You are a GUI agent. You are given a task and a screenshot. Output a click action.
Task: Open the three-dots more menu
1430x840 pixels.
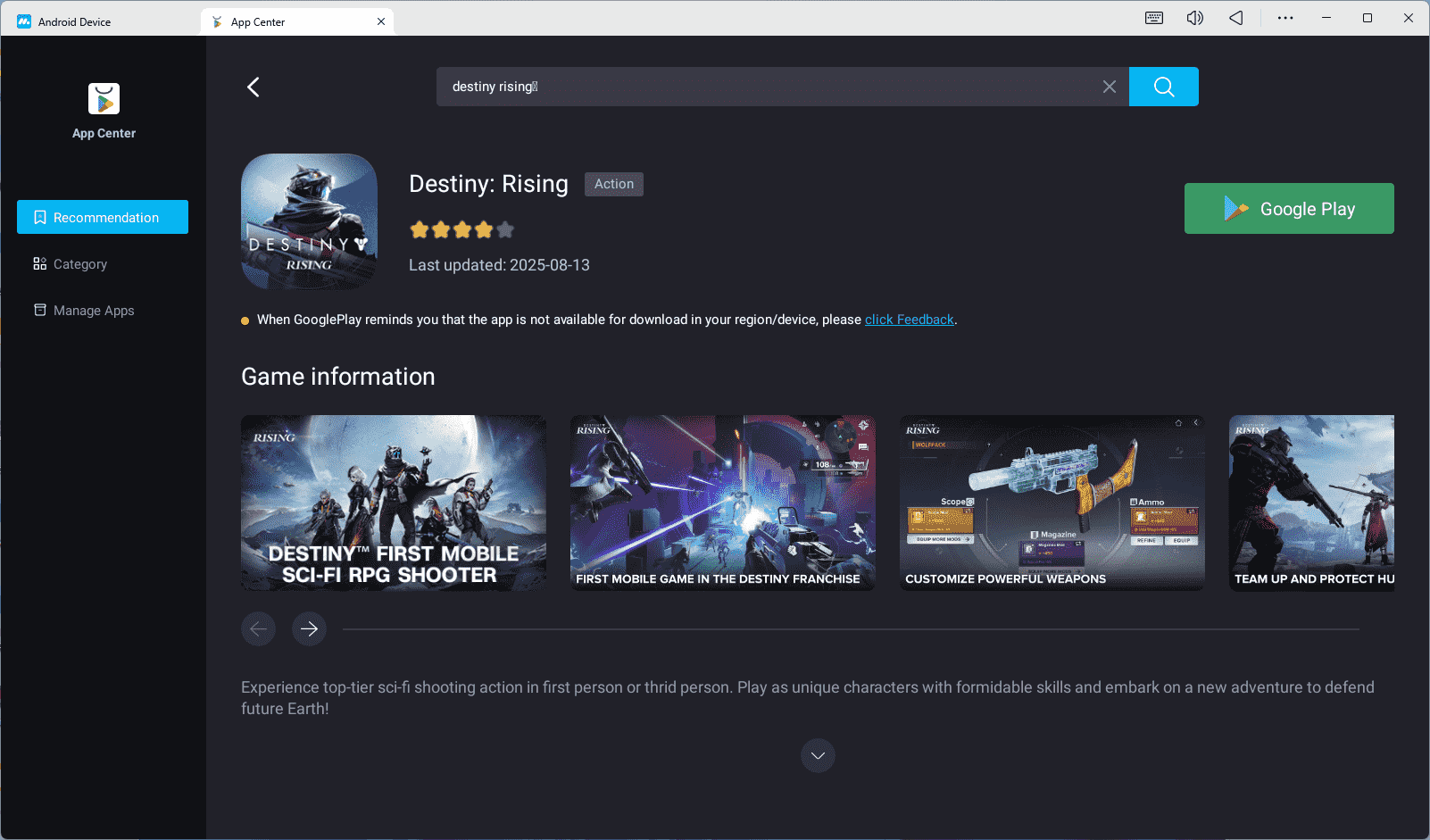point(1285,18)
